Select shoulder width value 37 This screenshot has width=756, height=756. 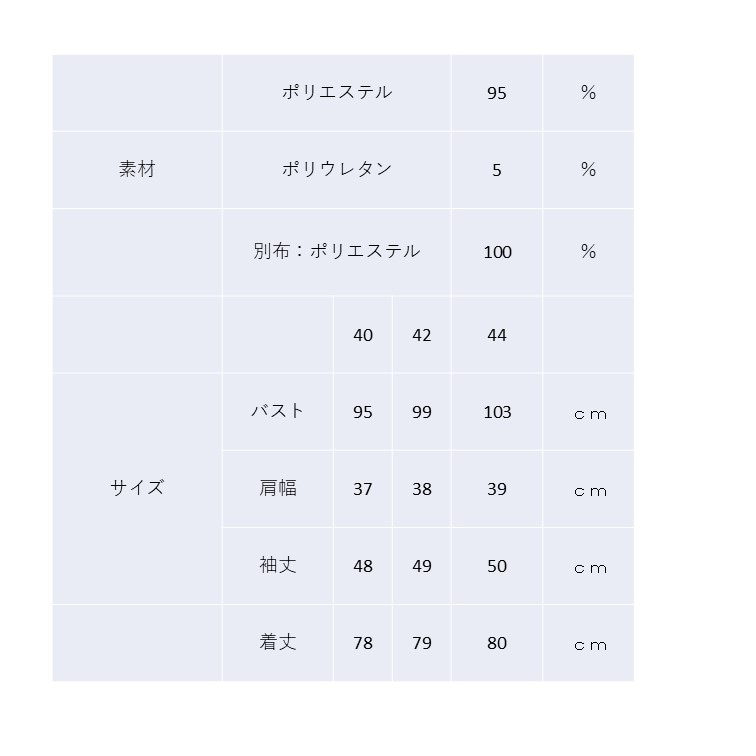[363, 488]
